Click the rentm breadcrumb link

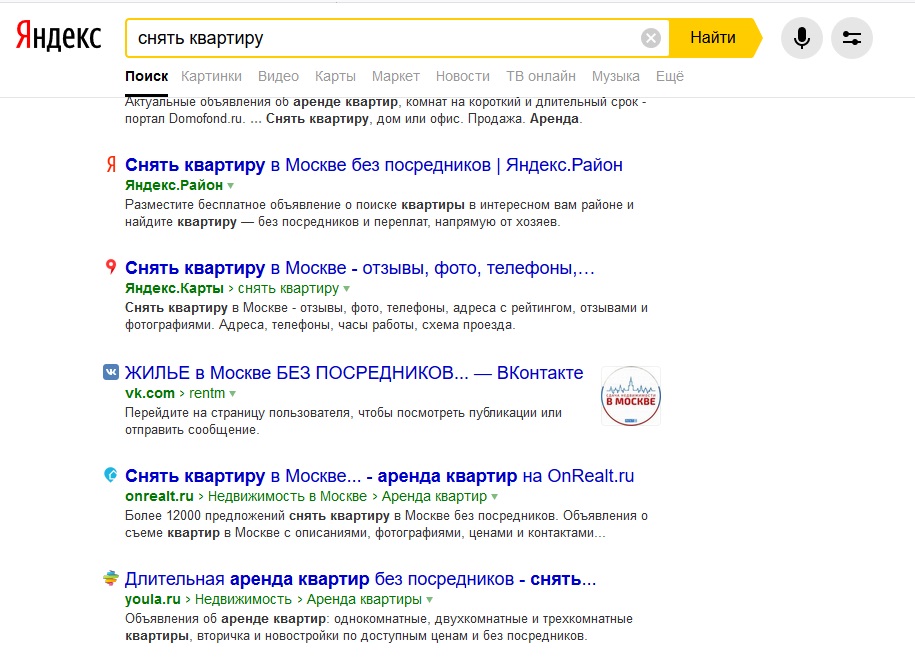coord(207,393)
